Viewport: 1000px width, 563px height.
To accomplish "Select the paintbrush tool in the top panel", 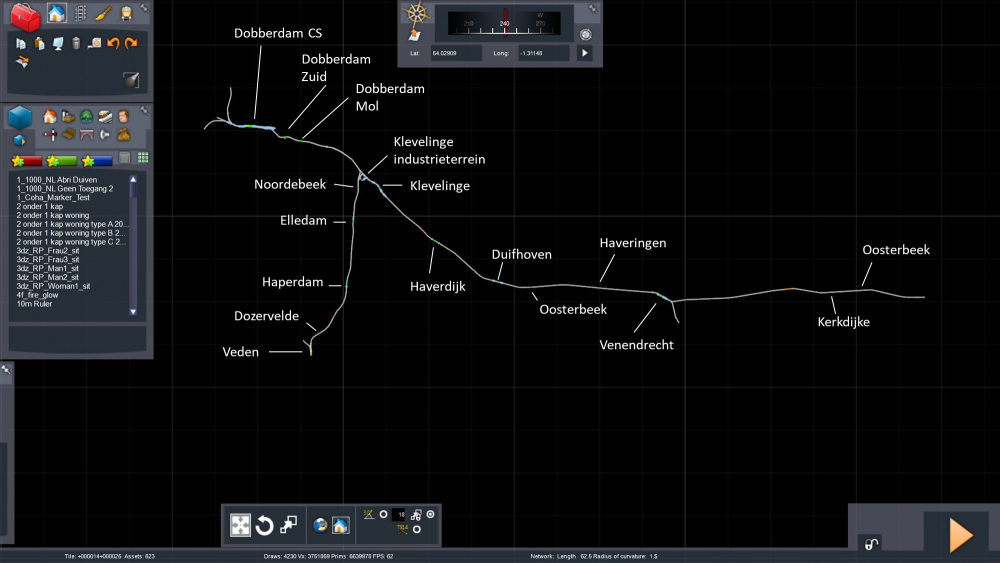I will pos(102,14).
